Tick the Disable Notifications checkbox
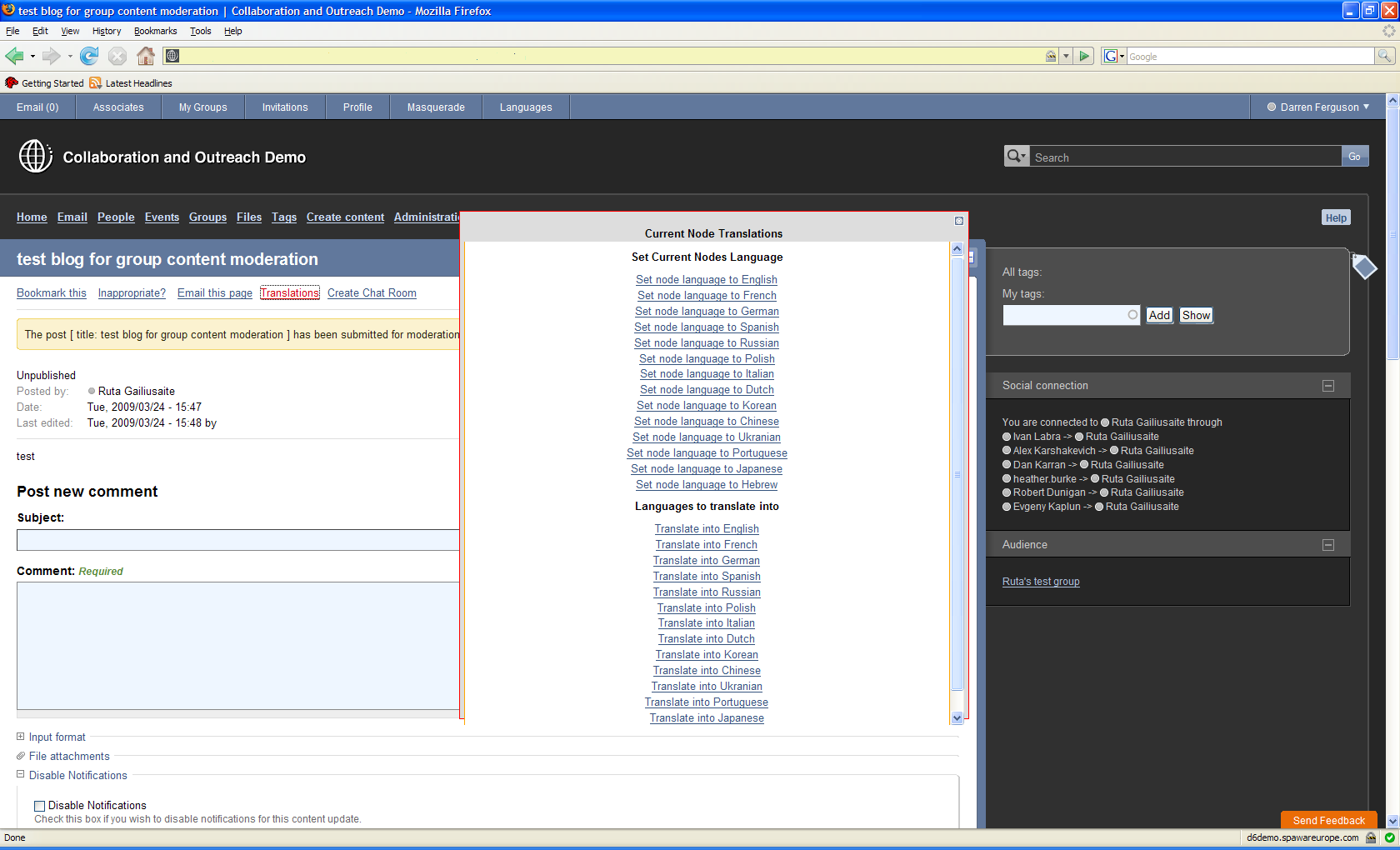 [x=39, y=806]
